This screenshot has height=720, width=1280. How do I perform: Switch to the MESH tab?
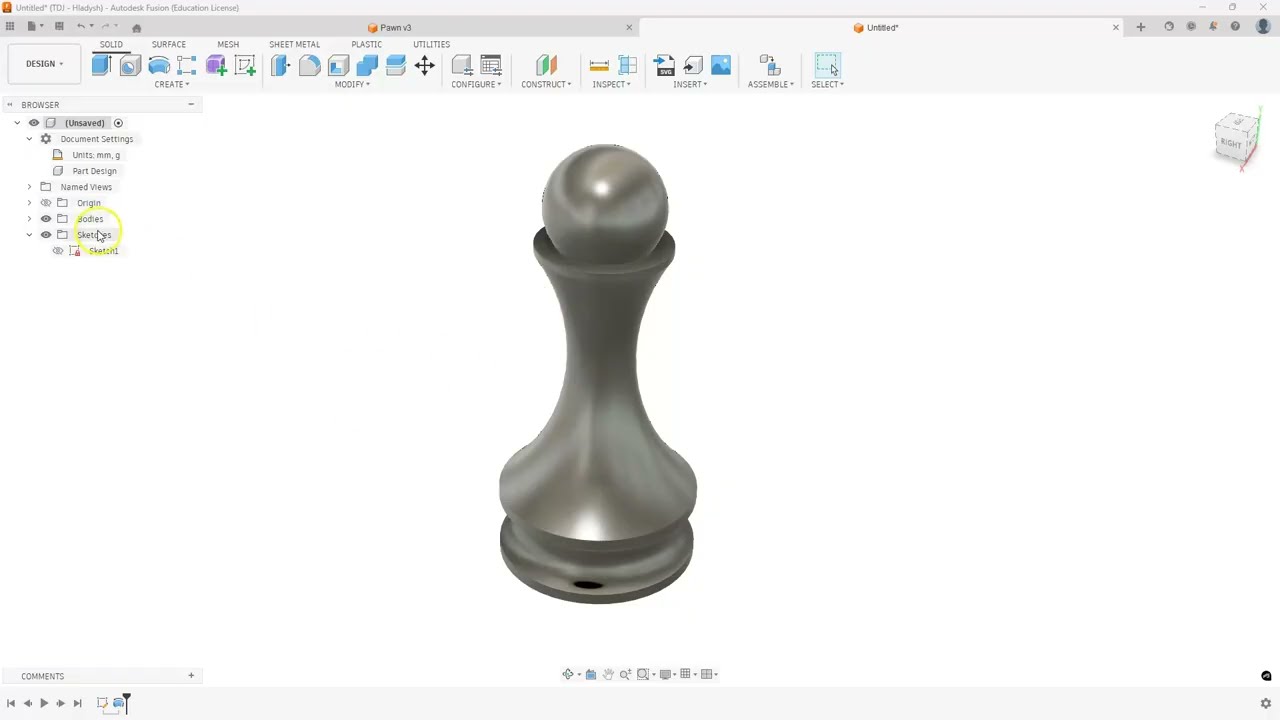228,44
